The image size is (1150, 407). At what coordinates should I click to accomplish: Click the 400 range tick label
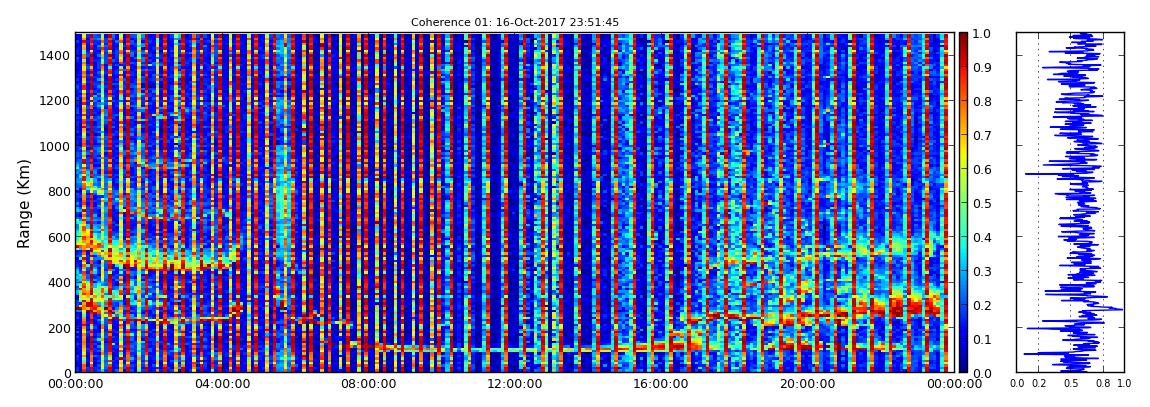[58, 283]
